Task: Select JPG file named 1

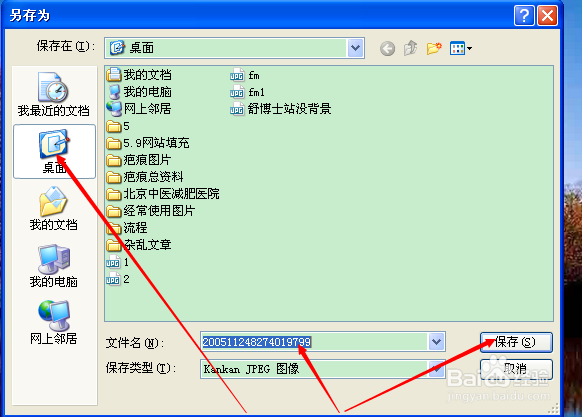Action: pyautogui.click(x=118, y=262)
